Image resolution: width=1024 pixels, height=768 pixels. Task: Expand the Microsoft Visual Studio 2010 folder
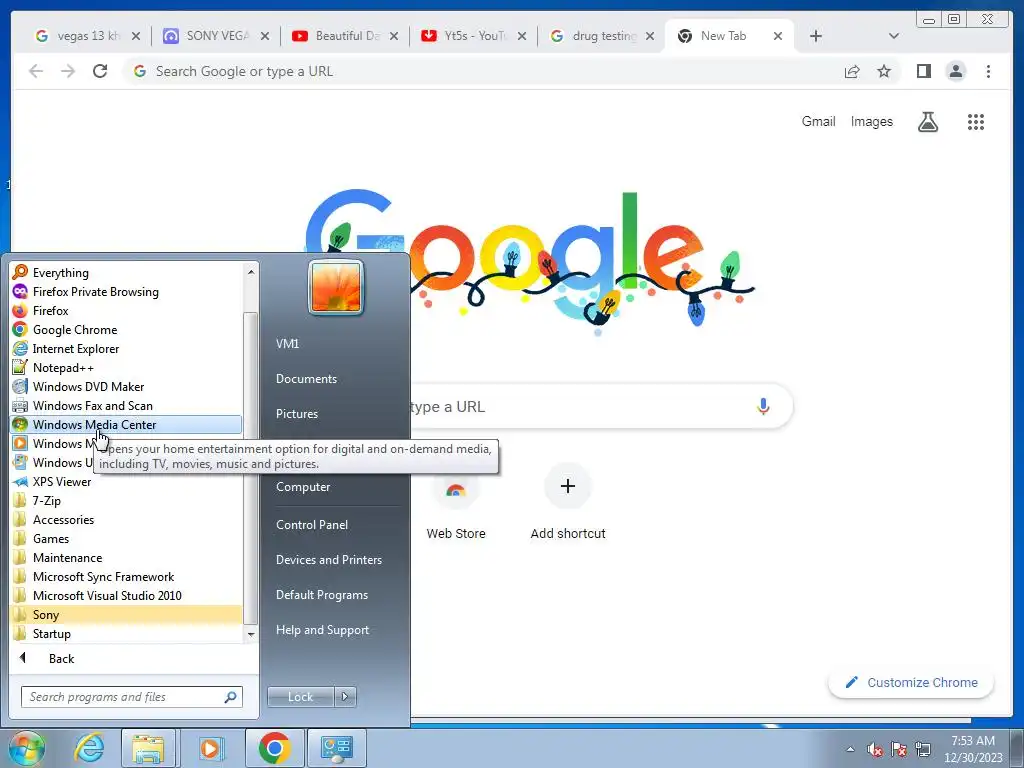[x=126, y=595]
